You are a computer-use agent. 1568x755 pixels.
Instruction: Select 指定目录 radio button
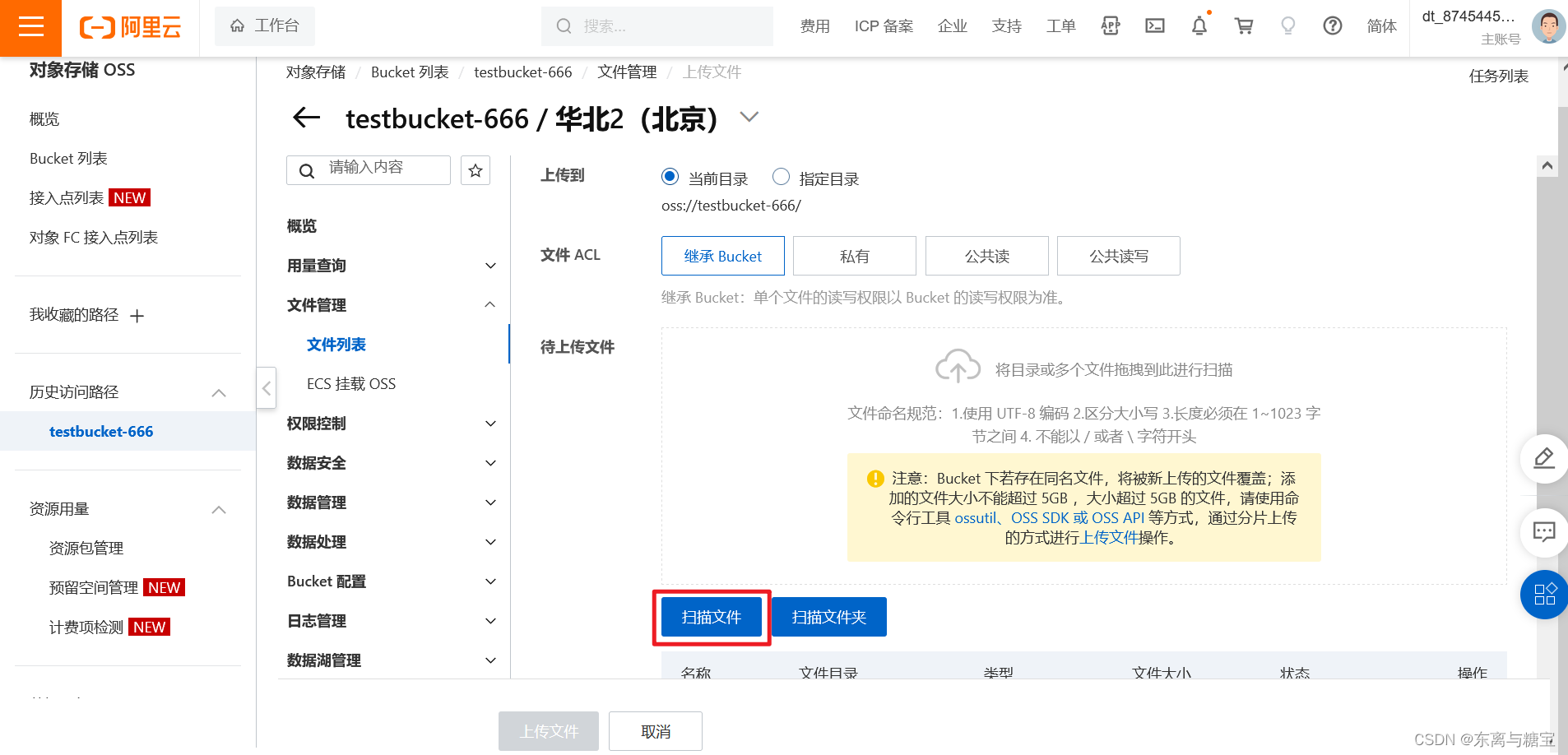tap(781, 177)
